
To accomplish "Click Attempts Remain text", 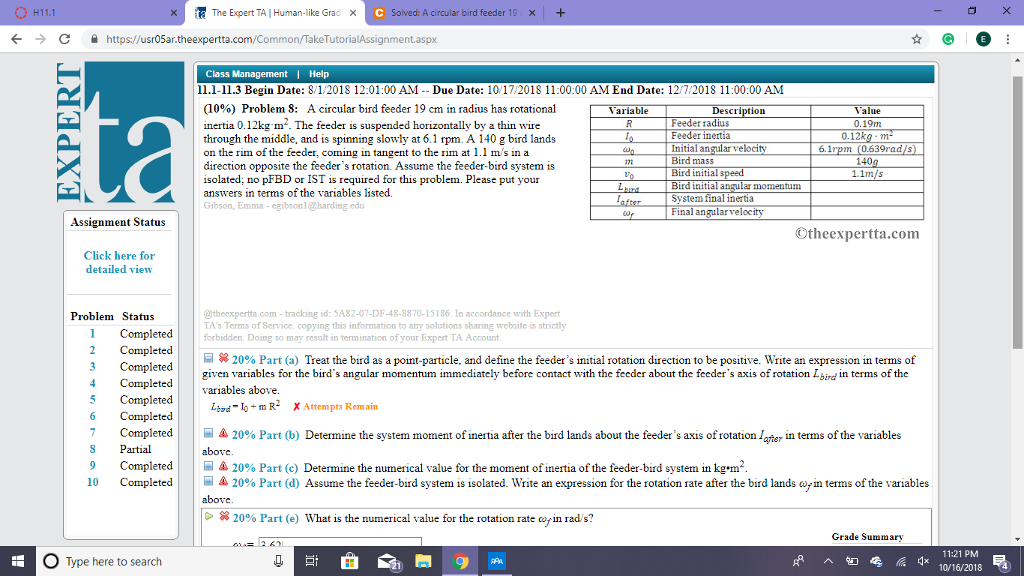I will click(x=340, y=406).
